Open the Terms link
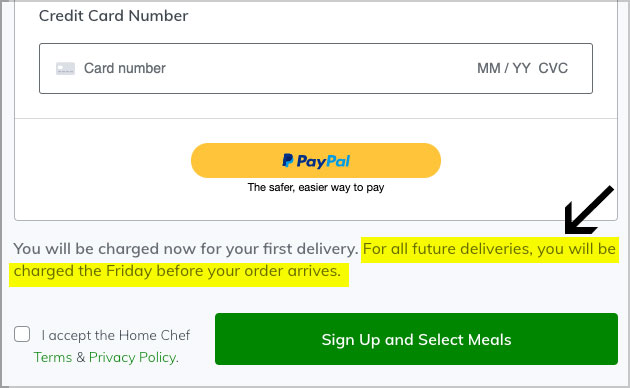Image resolution: width=630 pixels, height=388 pixels. [53, 357]
